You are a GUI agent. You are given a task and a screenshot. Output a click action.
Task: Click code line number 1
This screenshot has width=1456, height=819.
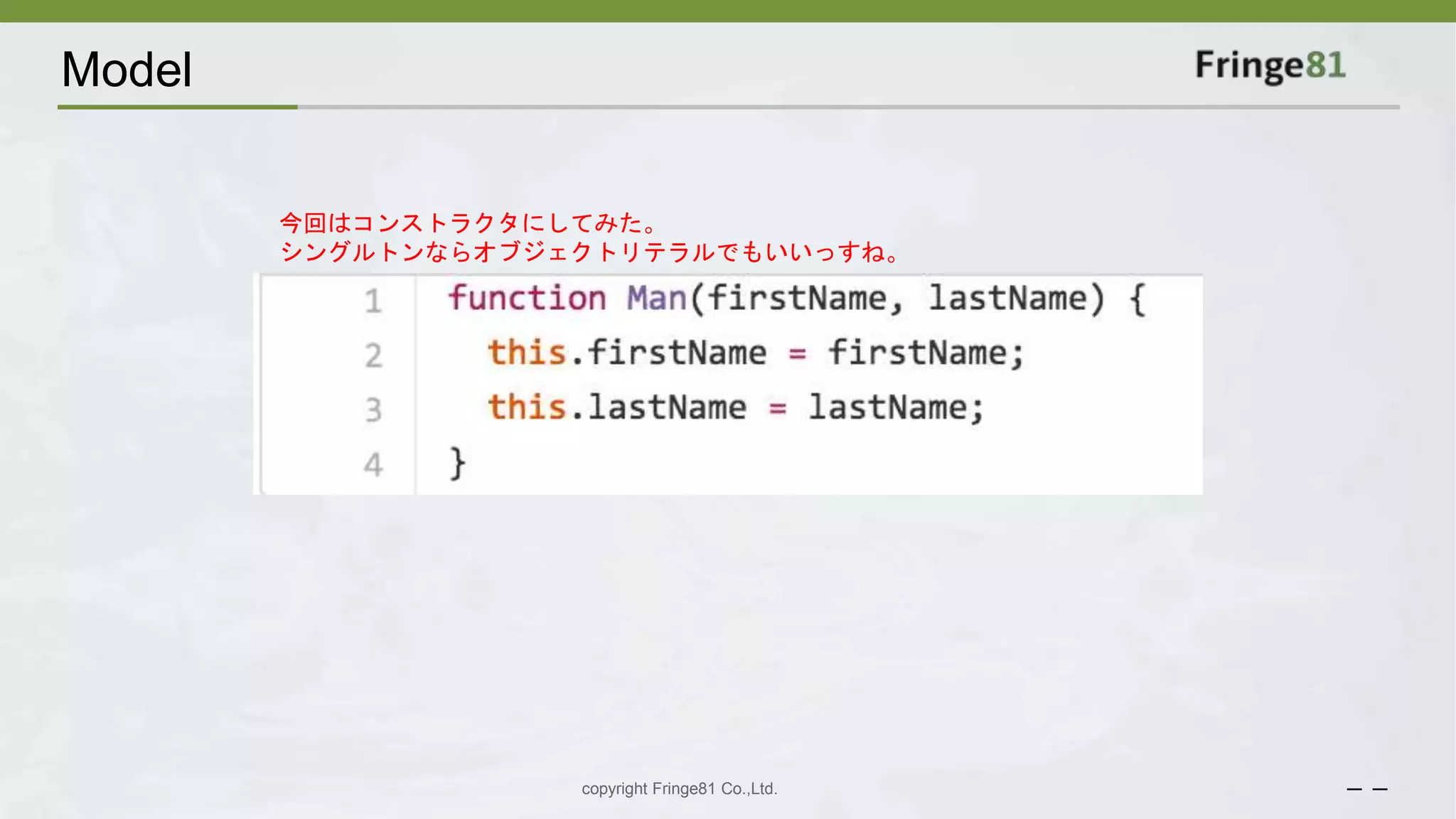(373, 301)
